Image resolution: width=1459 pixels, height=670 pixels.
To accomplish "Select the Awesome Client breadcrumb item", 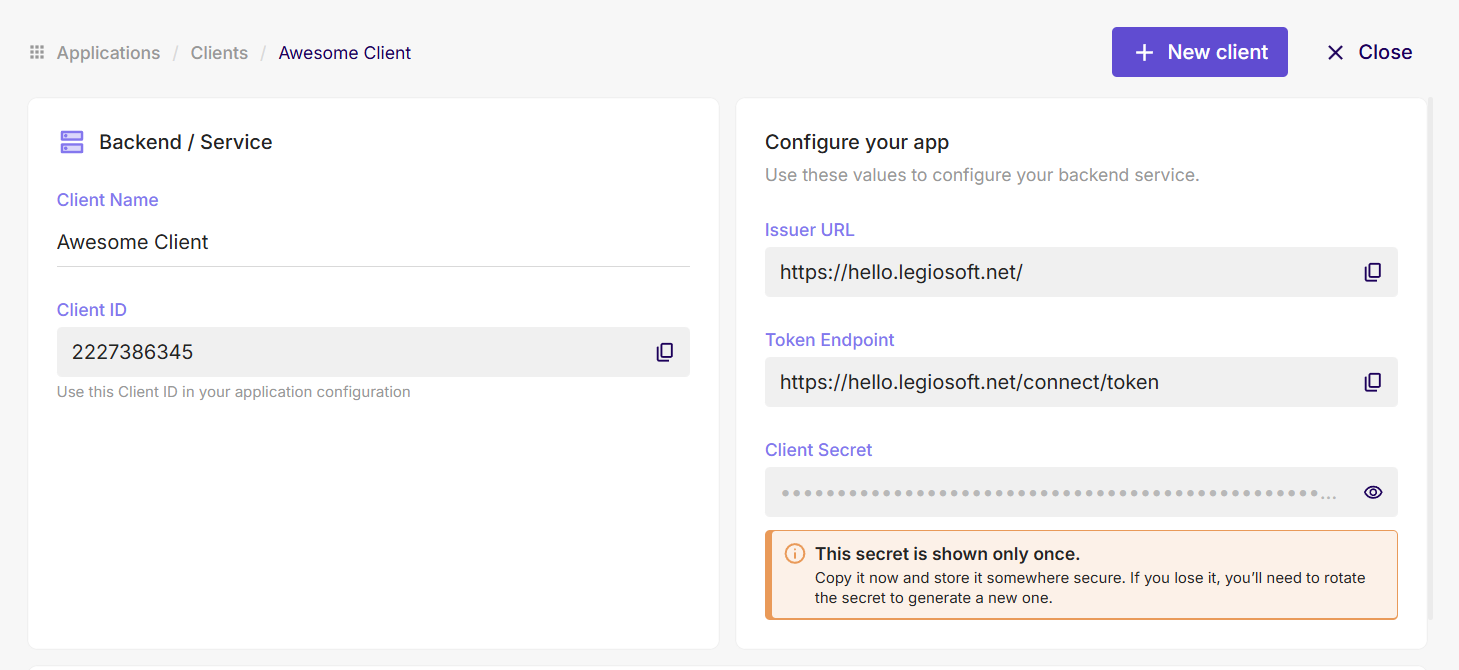I will 344,52.
